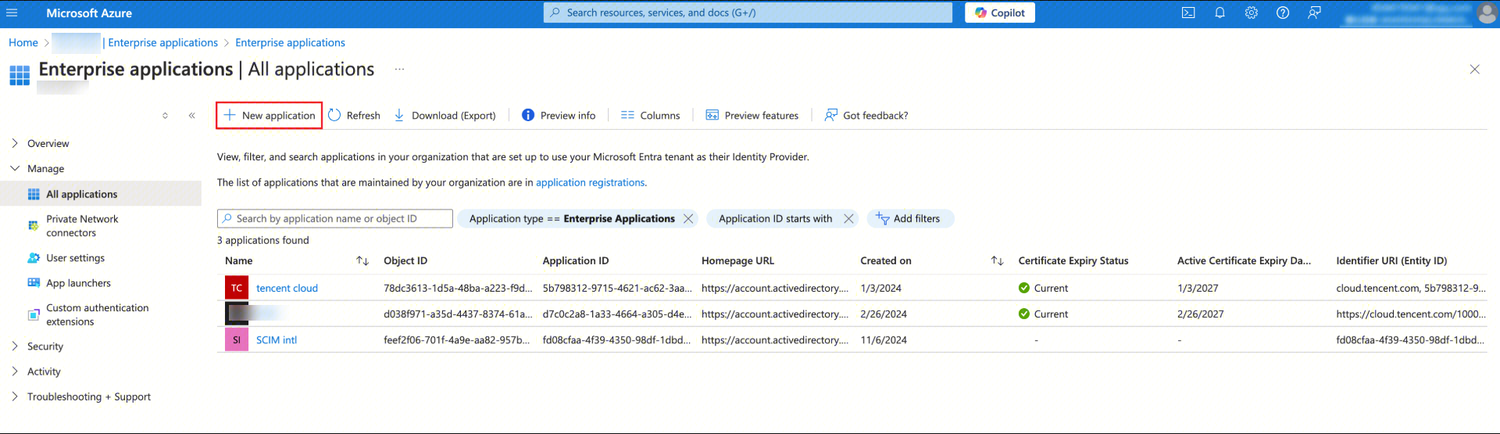Open the portal settings gear icon
The width and height of the screenshot is (1500, 434).
click(x=1251, y=13)
